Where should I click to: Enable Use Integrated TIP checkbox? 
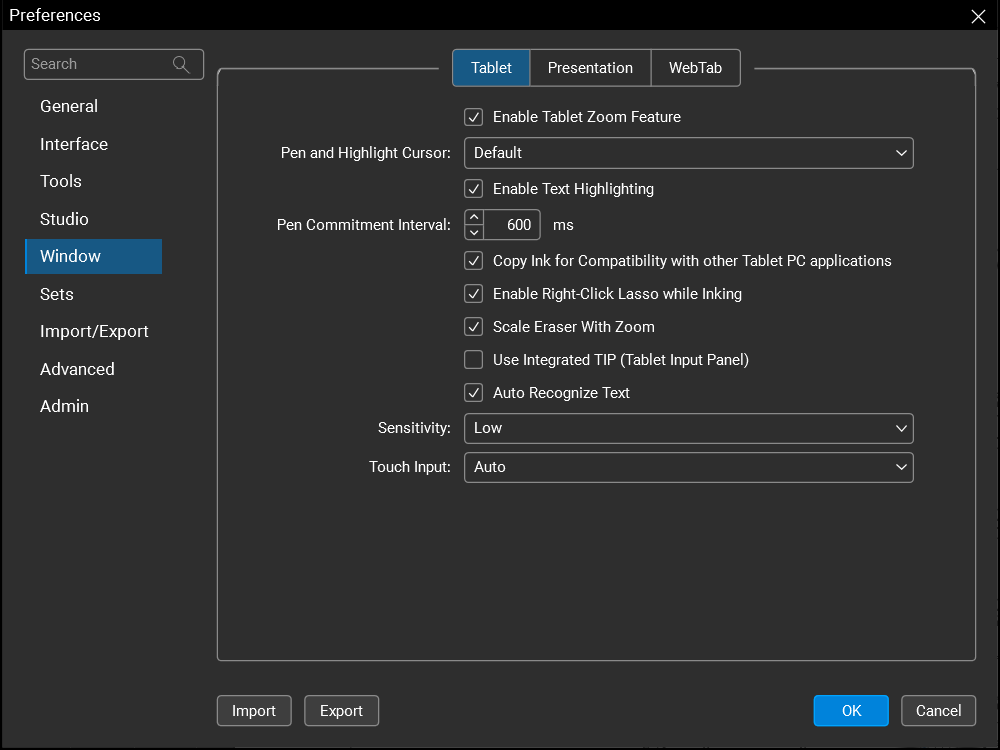[x=474, y=360]
